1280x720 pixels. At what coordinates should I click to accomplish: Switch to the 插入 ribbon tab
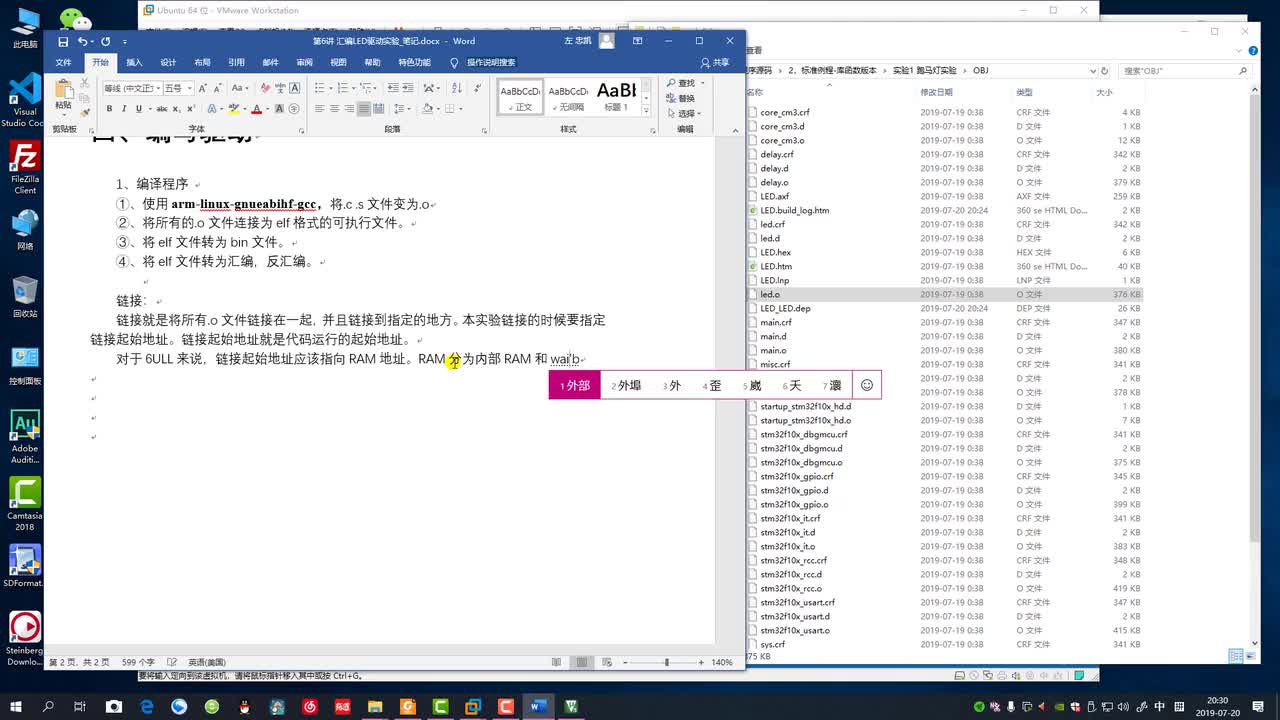pos(134,62)
